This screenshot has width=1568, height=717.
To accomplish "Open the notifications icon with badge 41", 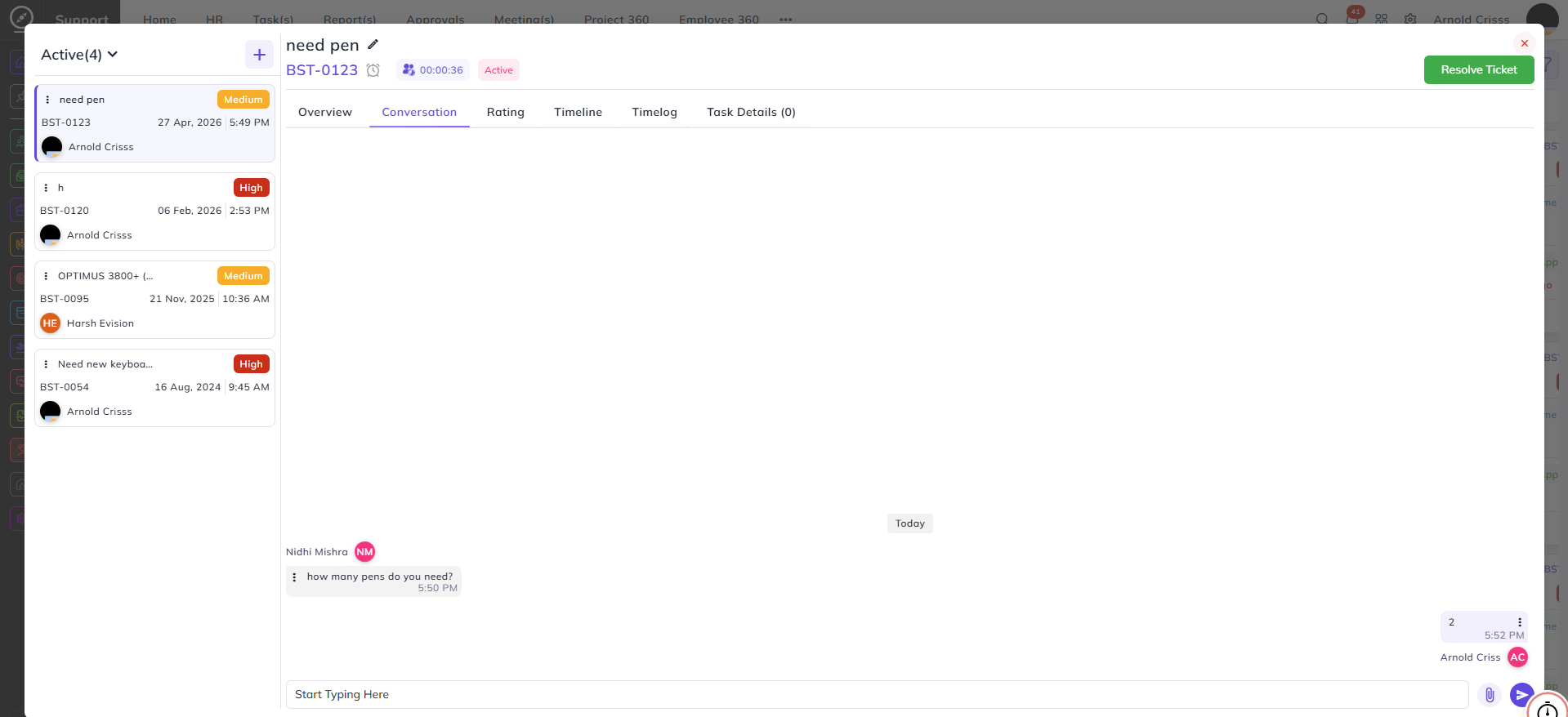I will 1352,18.
